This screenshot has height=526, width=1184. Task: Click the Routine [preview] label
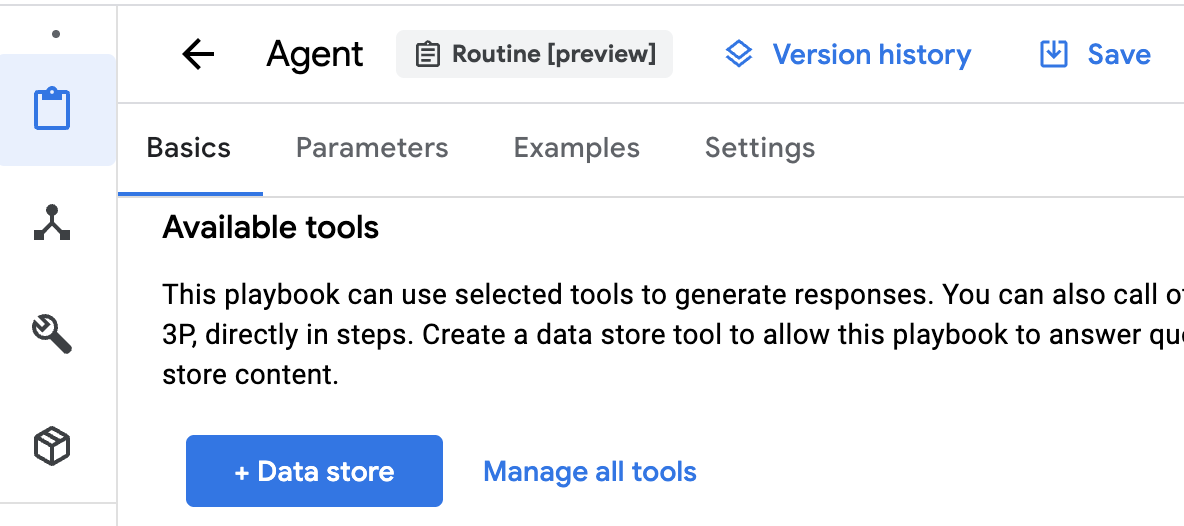coord(554,54)
